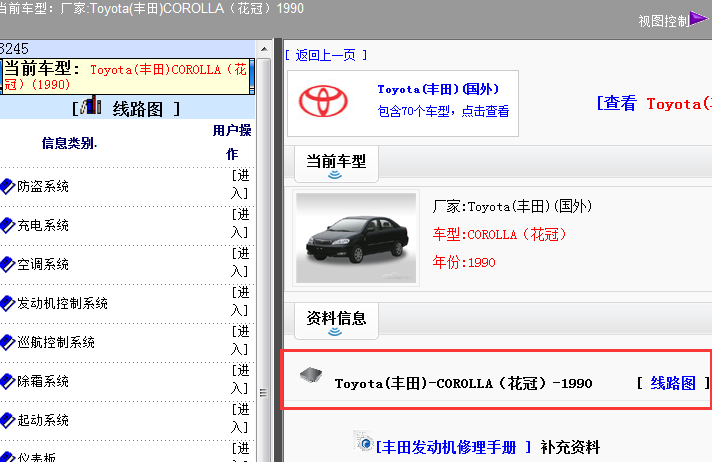
Task: Click the 信息类别 column header
Action: [x=69, y=143]
